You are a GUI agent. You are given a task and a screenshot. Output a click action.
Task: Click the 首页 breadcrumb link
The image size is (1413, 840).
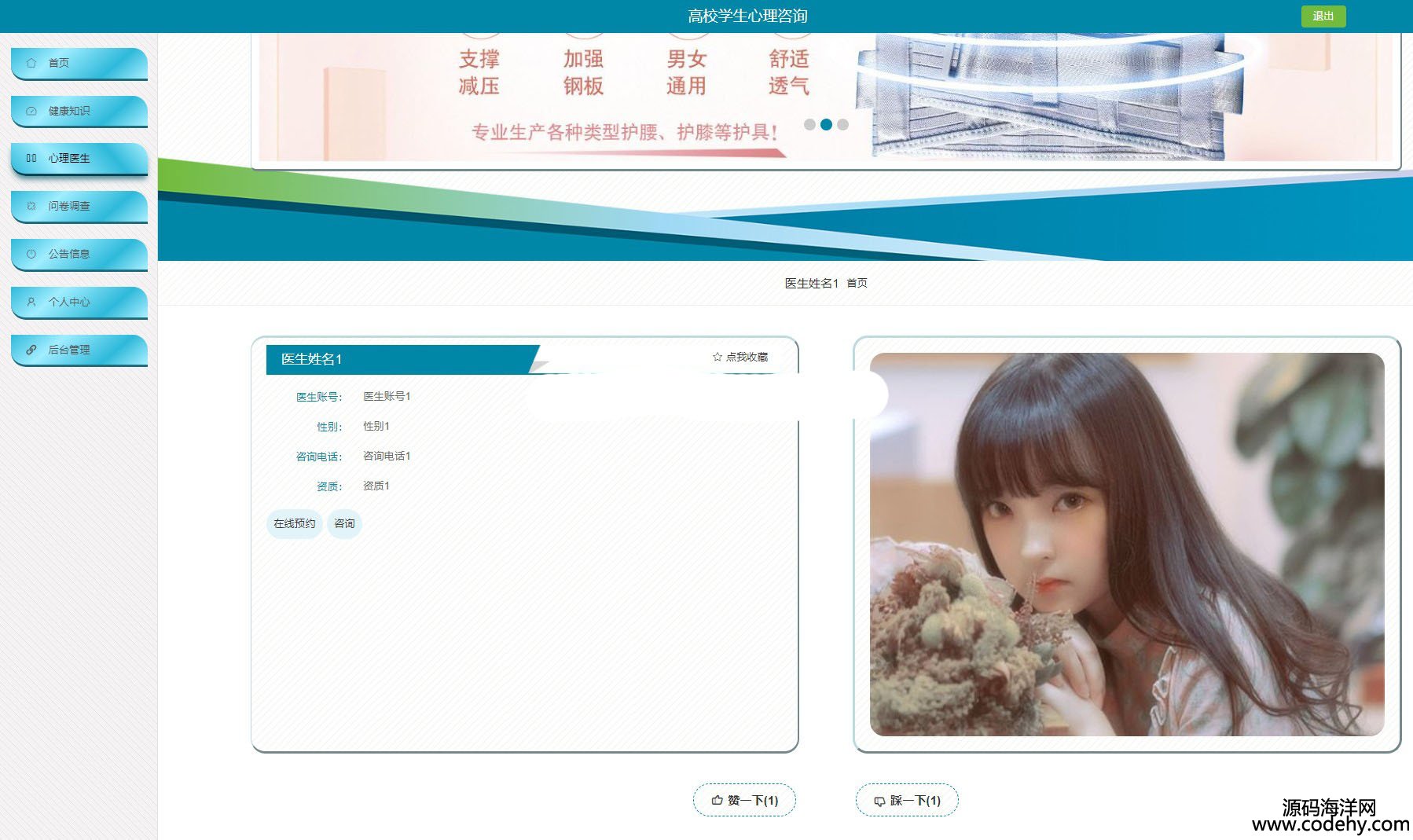[x=857, y=283]
